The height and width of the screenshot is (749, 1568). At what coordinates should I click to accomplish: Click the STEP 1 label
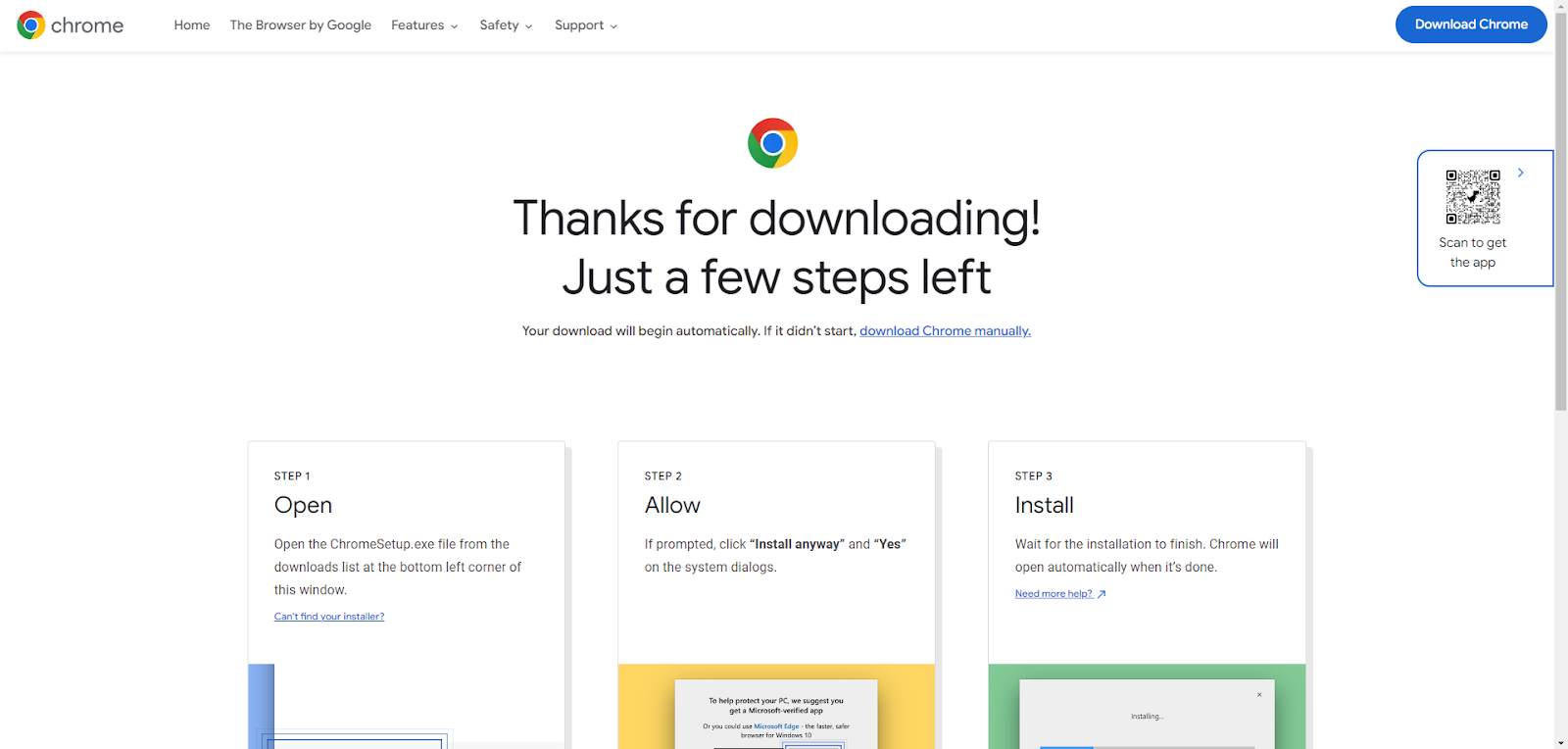click(x=292, y=476)
